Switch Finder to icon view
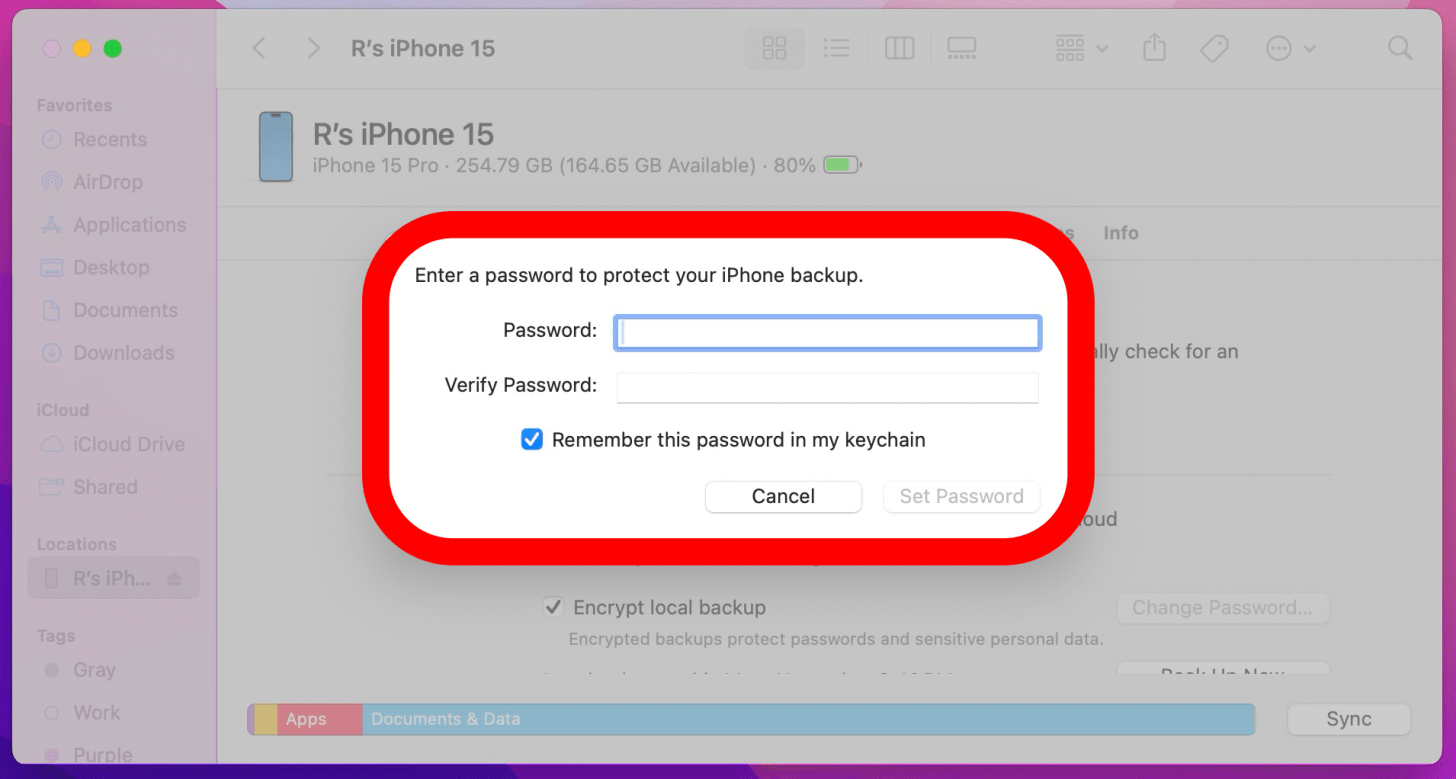This screenshot has height=779, width=1456. coord(774,48)
